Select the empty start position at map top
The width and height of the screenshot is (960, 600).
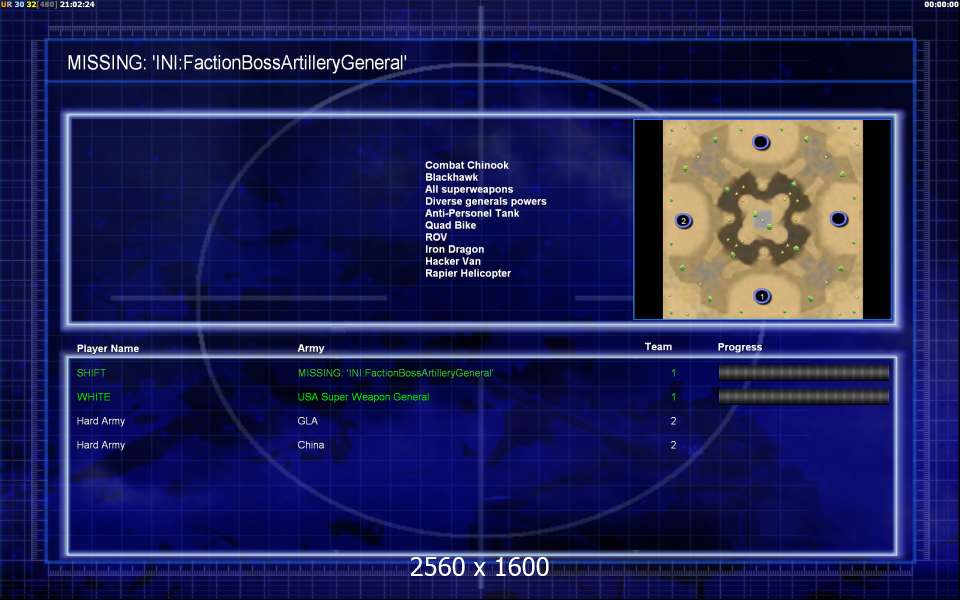click(x=761, y=143)
